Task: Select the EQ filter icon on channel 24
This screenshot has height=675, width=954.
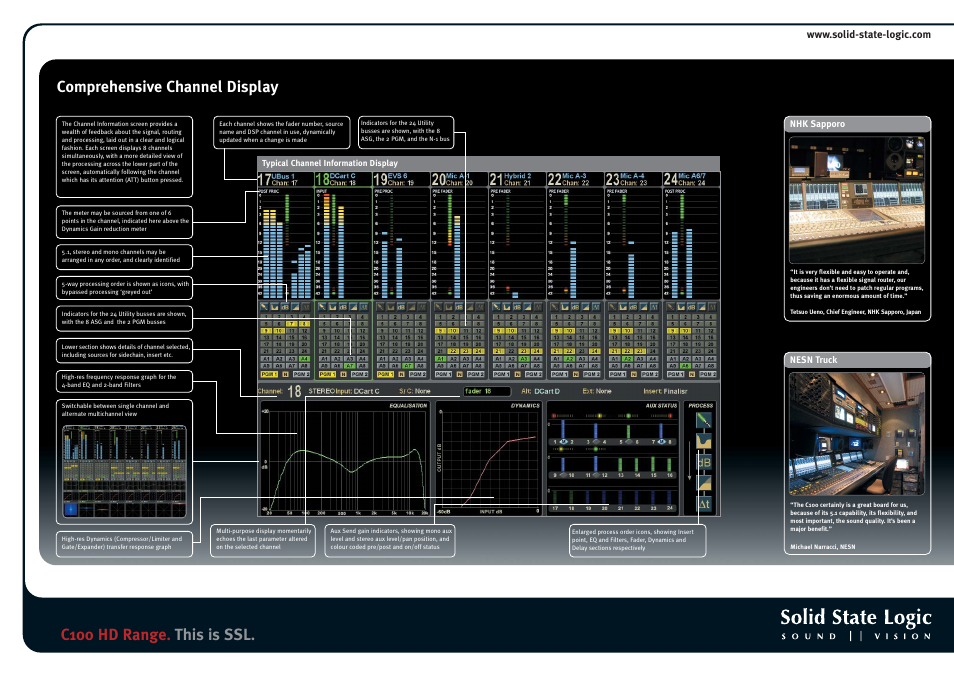Action: pos(681,307)
